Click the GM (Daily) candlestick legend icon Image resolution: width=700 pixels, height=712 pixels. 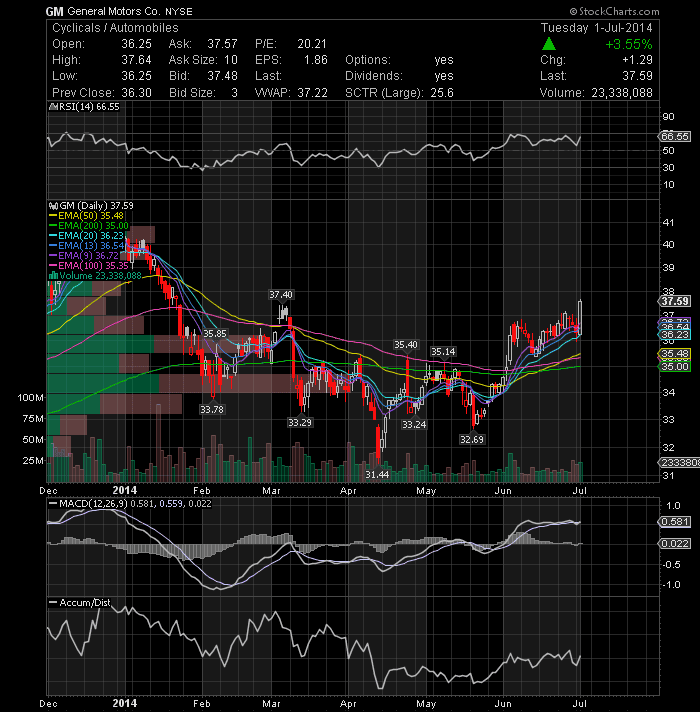[54, 206]
